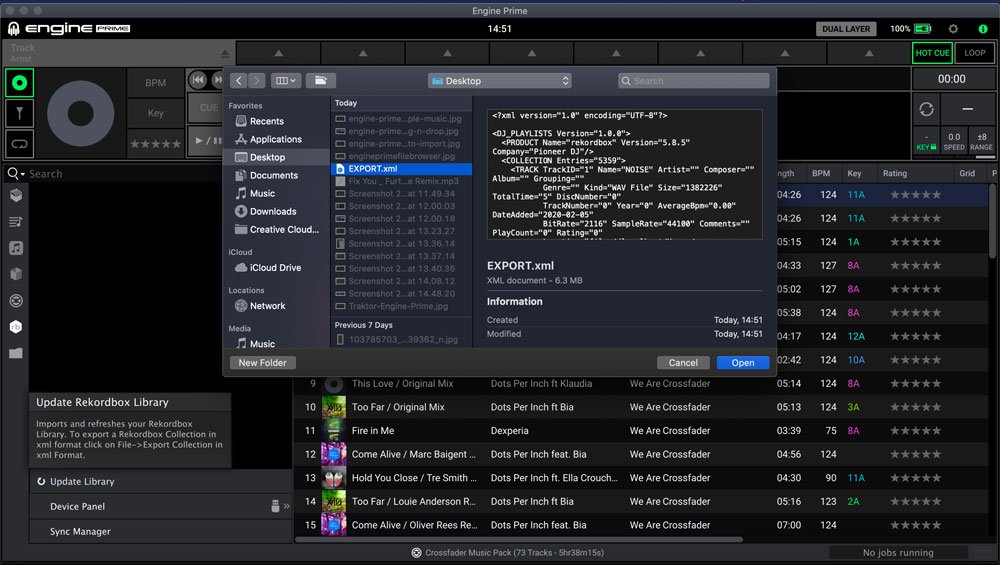Image resolution: width=1000 pixels, height=565 pixels.
Task: Open the column view options dropdown
Action: tap(285, 80)
